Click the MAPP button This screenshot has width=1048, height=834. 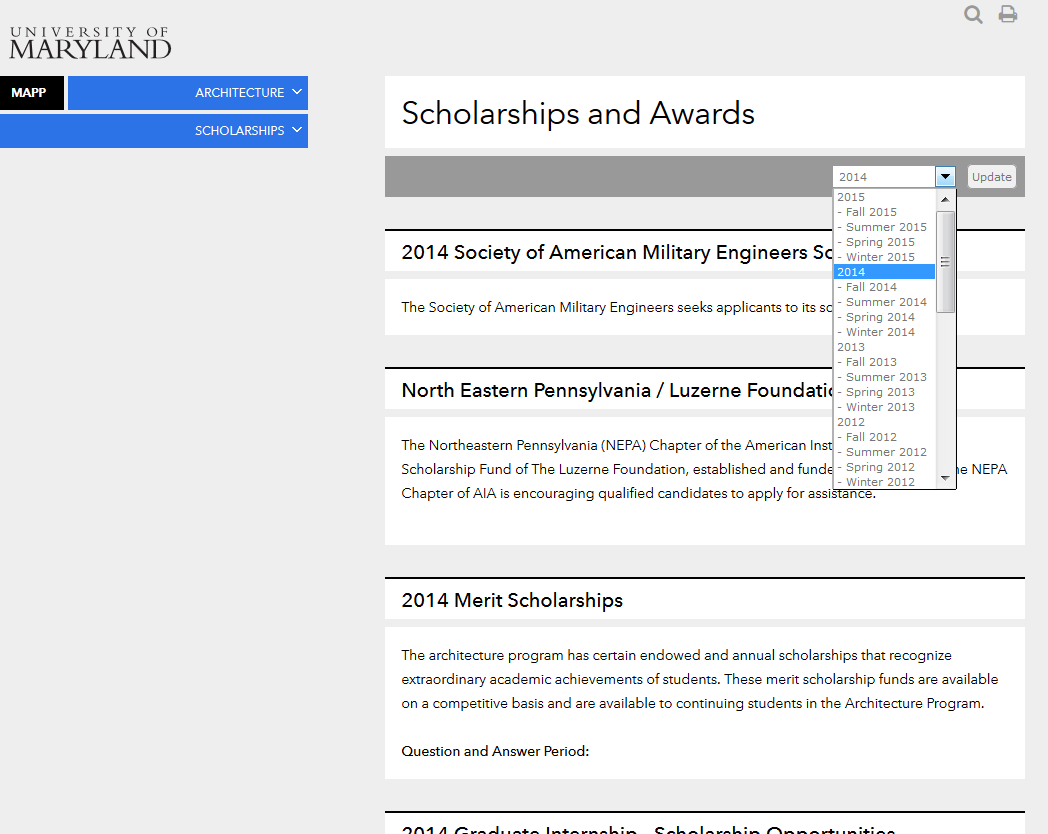click(x=31, y=93)
